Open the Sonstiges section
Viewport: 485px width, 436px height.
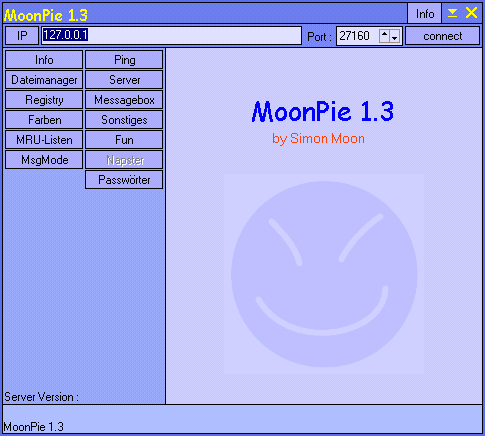(x=124, y=120)
